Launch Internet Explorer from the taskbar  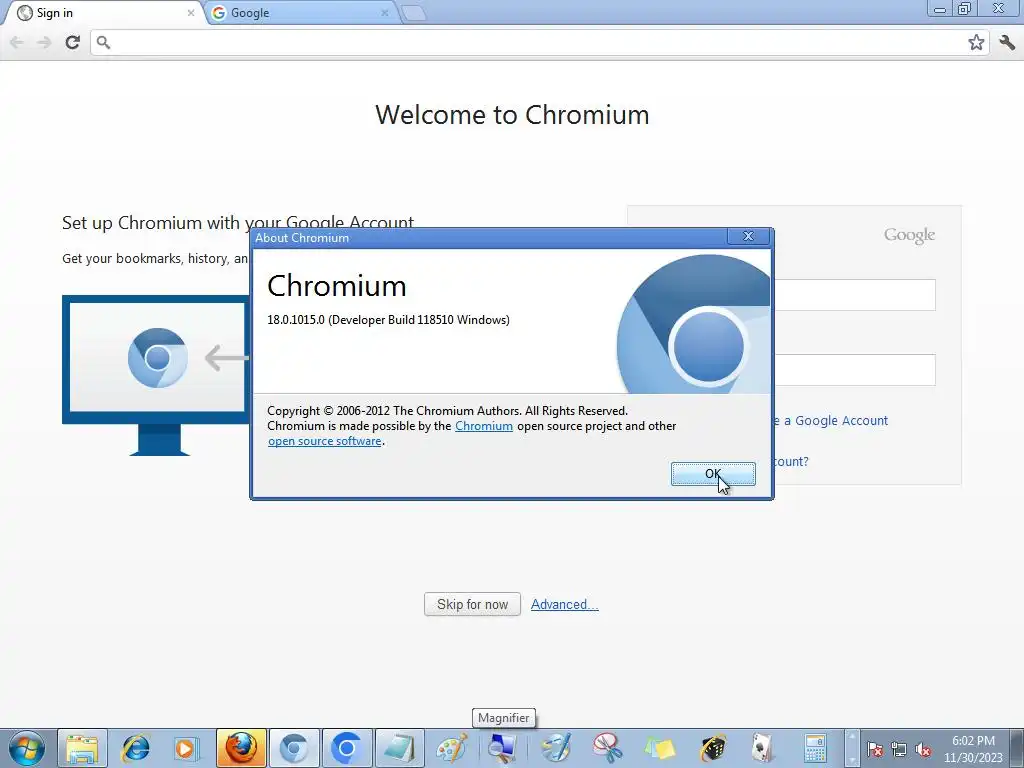click(x=135, y=748)
